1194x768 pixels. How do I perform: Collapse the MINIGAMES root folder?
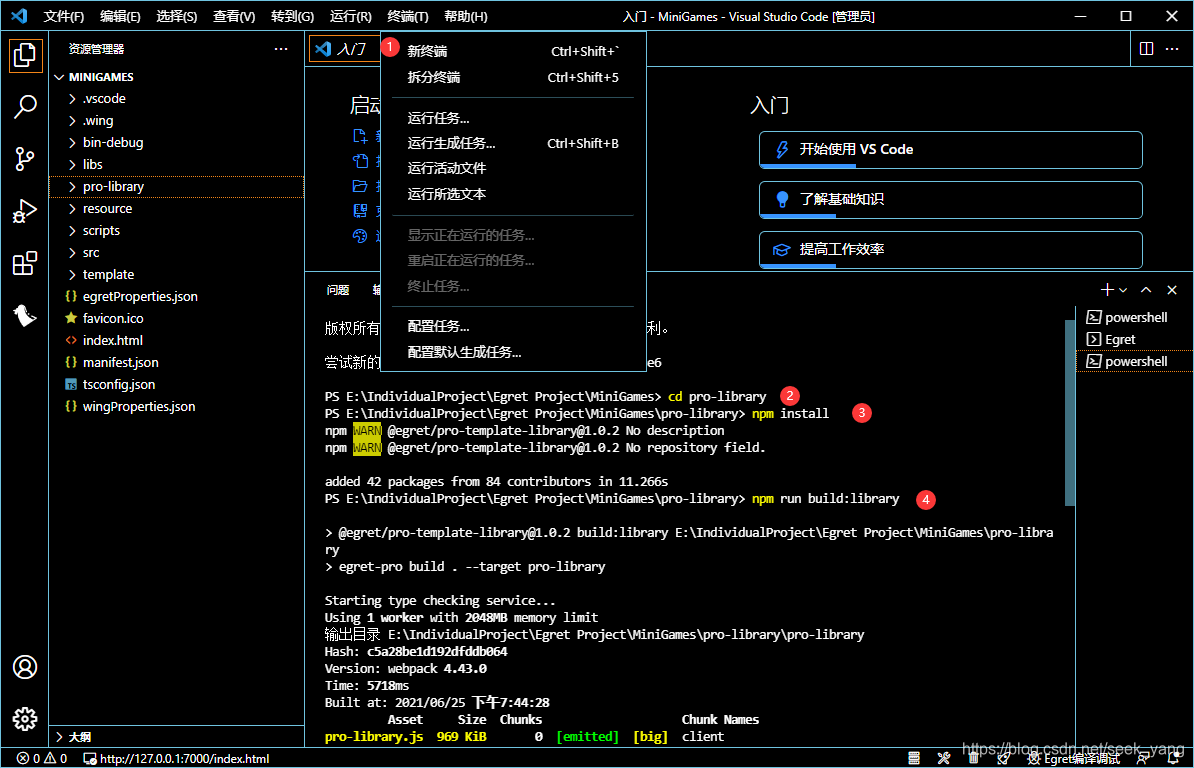click(x=59, y=77)
